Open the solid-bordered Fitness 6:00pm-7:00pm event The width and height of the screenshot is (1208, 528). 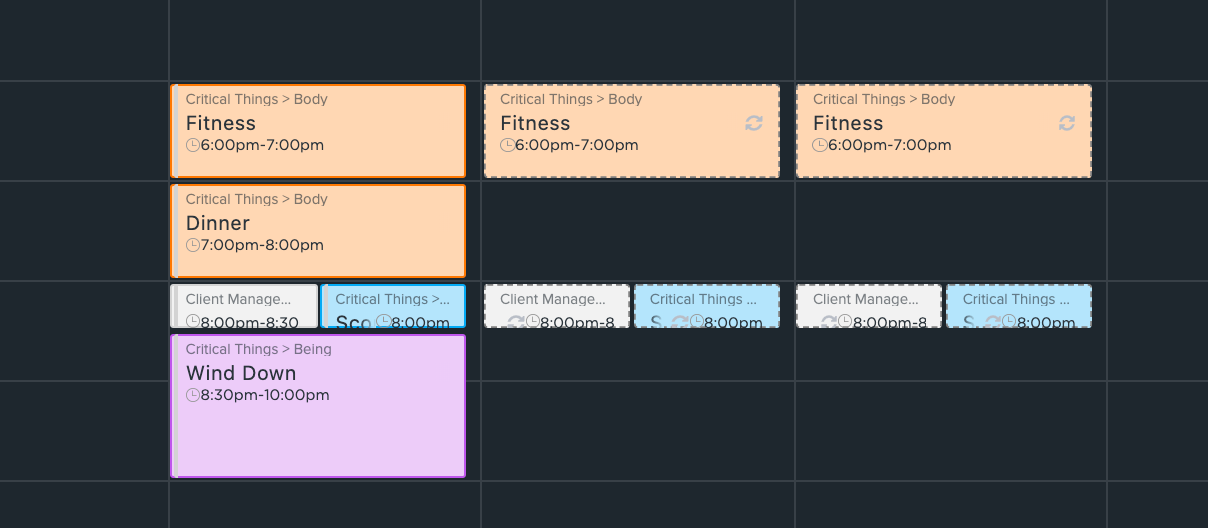tap(318, 131)
